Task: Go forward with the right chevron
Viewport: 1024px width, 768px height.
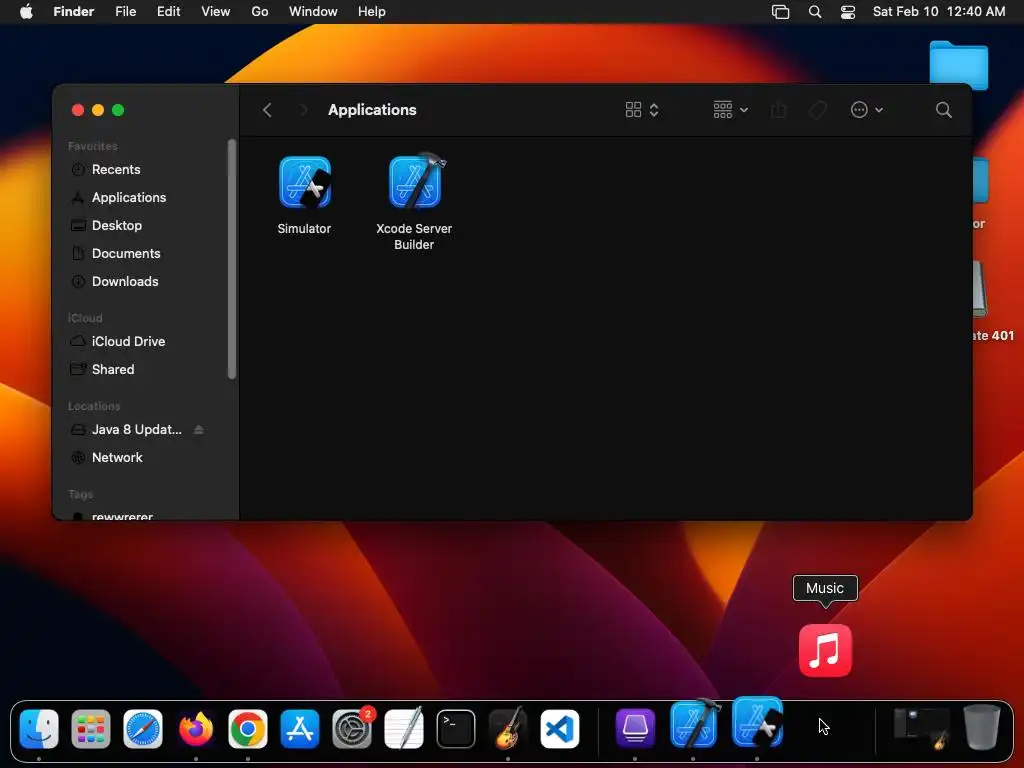Action: click(x=303, y=110)
